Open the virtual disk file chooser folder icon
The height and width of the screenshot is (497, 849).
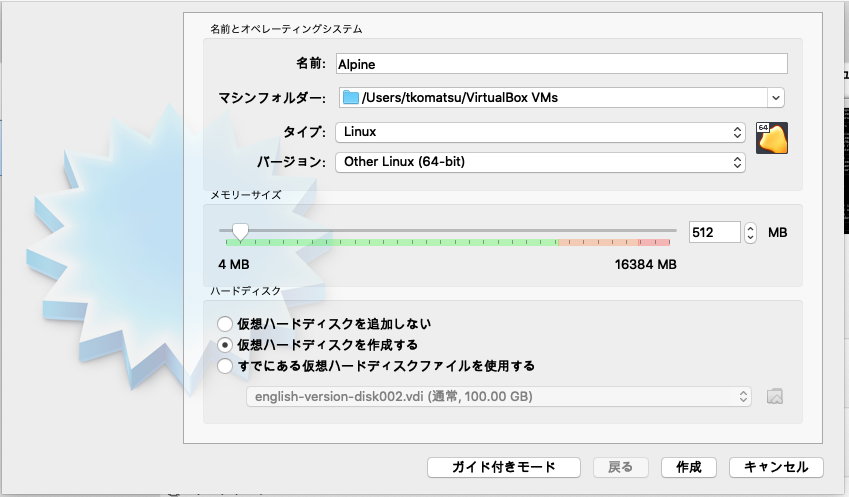(x=775, y=396)
